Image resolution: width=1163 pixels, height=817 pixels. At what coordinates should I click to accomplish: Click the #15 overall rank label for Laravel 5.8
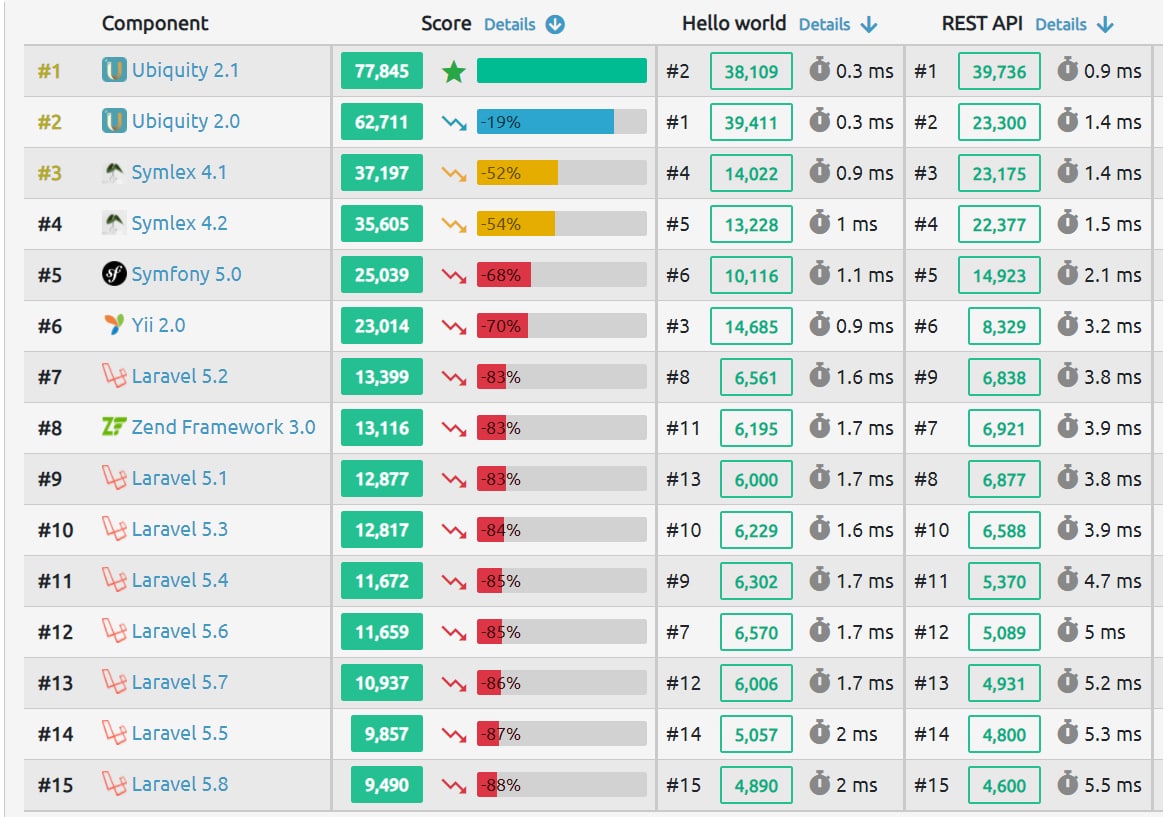point(56,785)
